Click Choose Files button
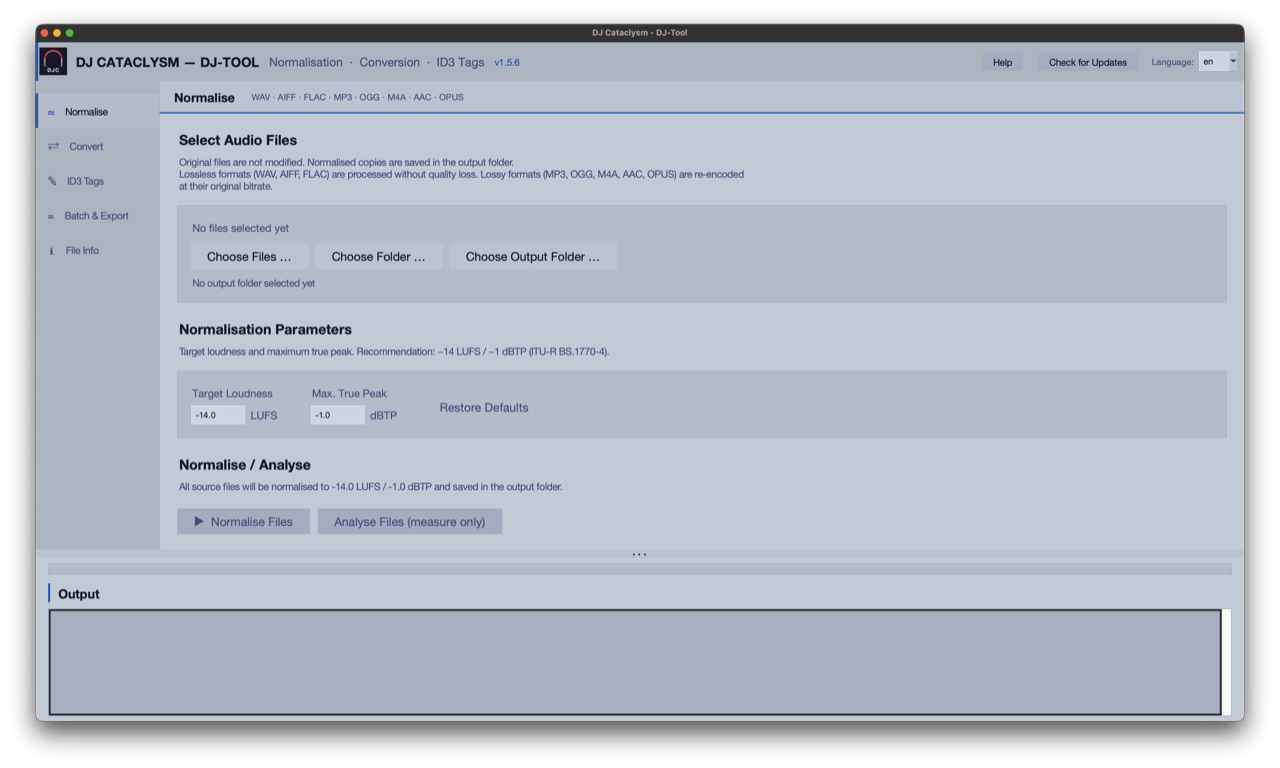The height and width of the screenshot is (768, 1280). tap(249, 257)
